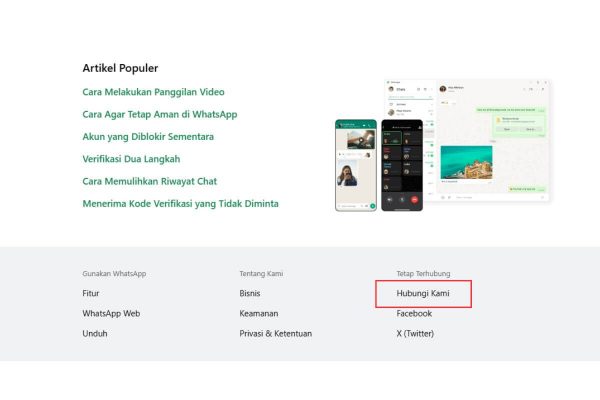Viewport: 600px width, 400px height.
Task: Open the Facebook footer link
Action: [414, 313]
